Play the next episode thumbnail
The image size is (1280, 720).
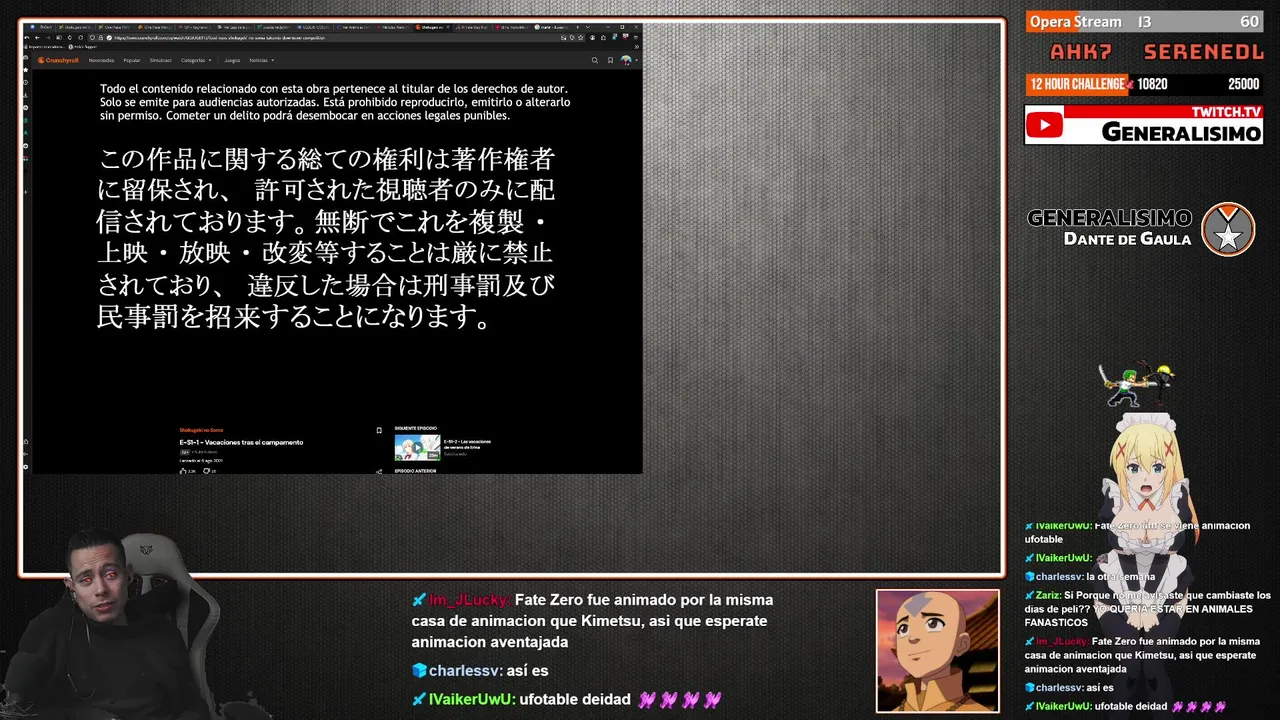pyautogui.click(x=417, y=447)
